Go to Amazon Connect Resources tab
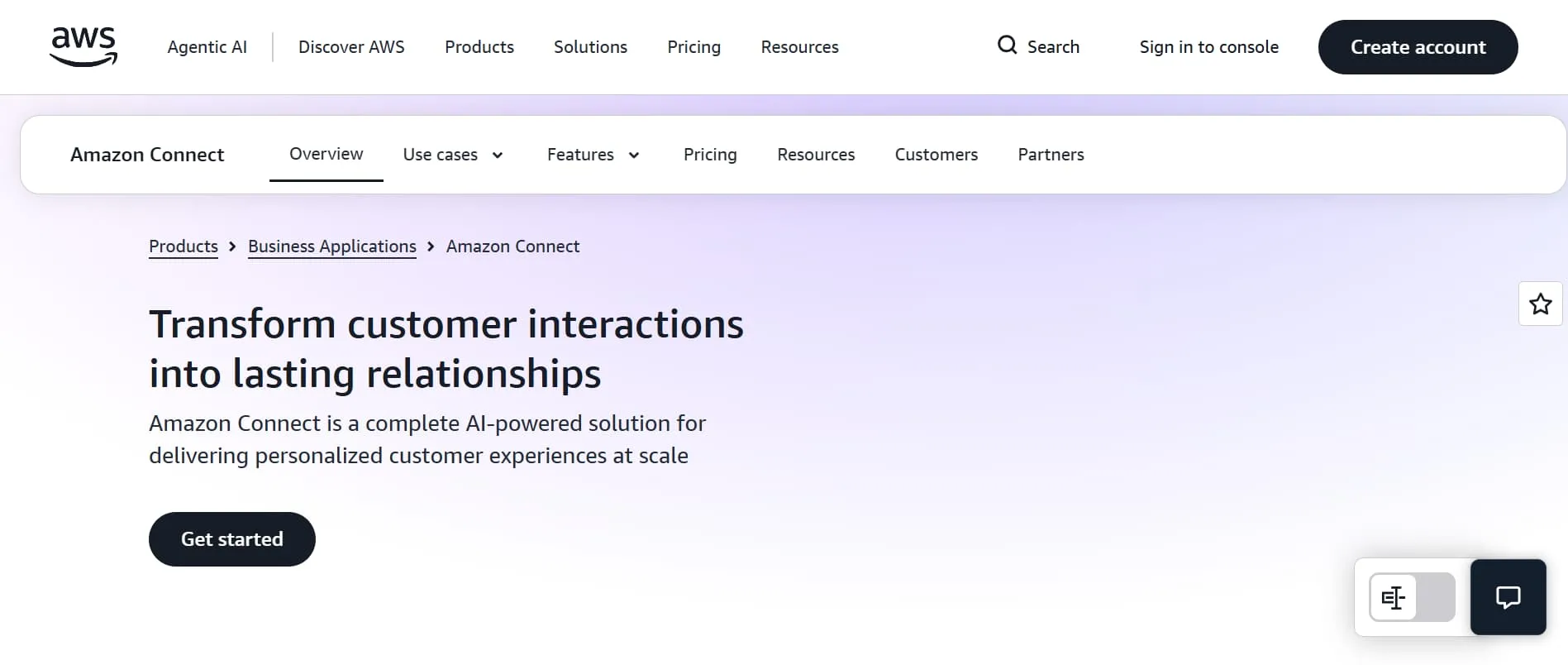The image size is (1568, 665). (x=816, y=155)
